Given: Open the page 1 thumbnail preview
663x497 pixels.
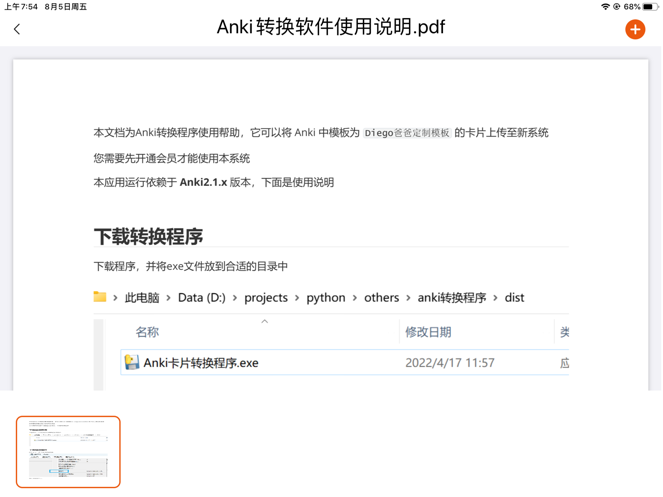Looking at the screenshot, I should [68, 451].
